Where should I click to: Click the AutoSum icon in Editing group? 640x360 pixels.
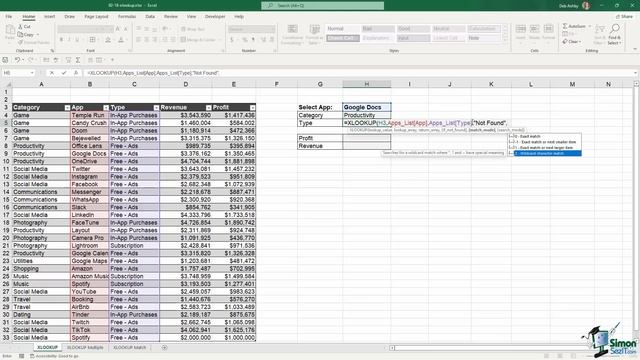565,26
